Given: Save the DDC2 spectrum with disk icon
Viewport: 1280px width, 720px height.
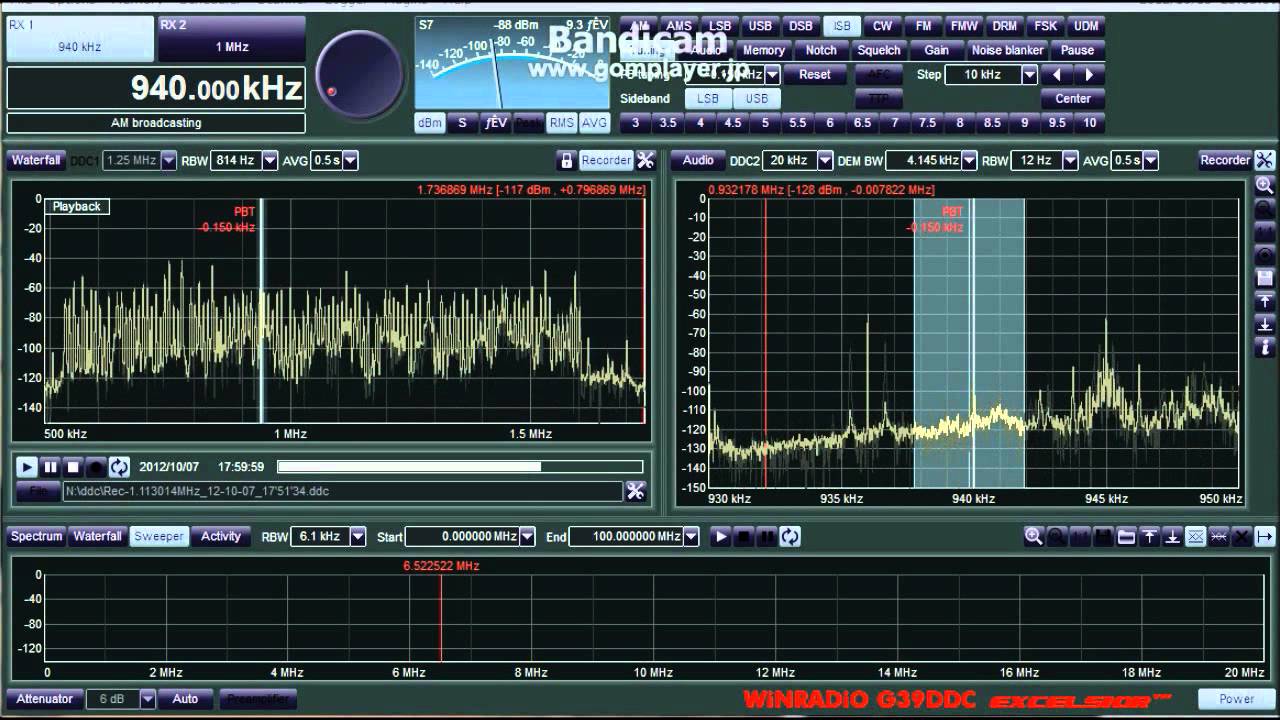Looking at the screenshot, I should coord(1265,277).
